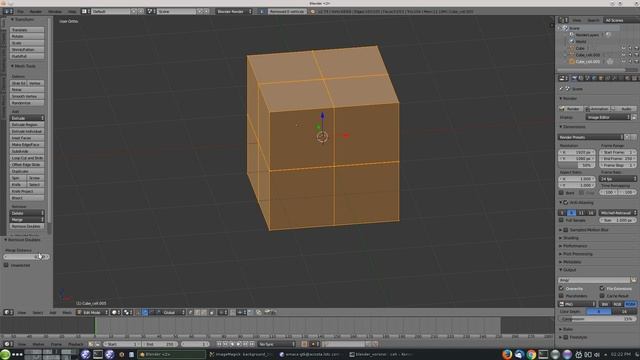Click the Remove Doubles button

27,226
